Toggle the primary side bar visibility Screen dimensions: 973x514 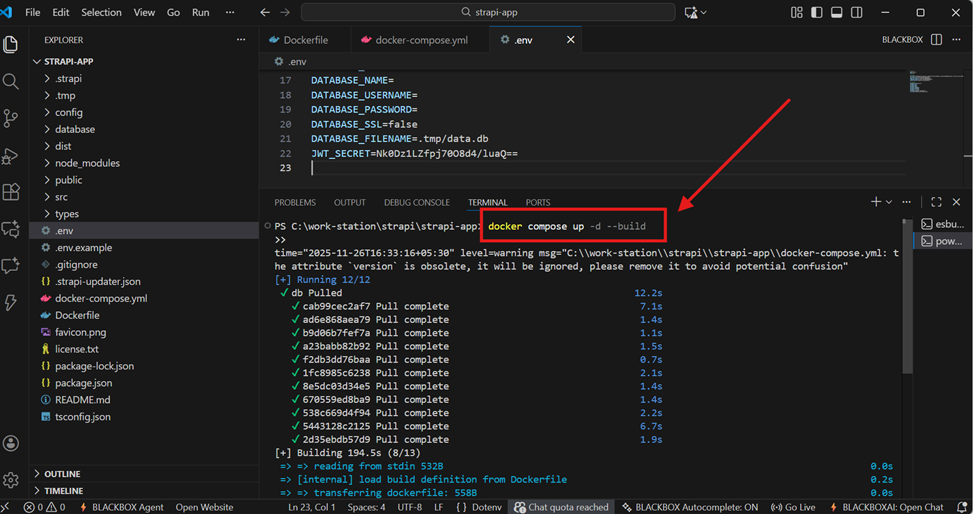(x=817, y=12)
